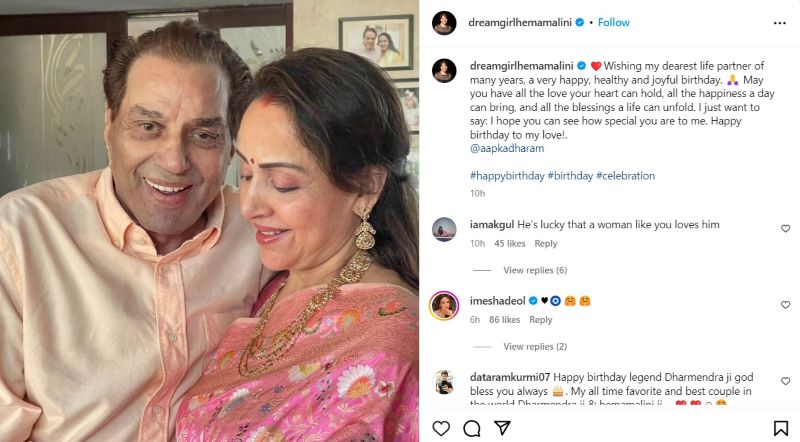The height and width of the screenshot is (442, 800).
Task: Like iamakgul's comment
Action: (x=785, y=229)
